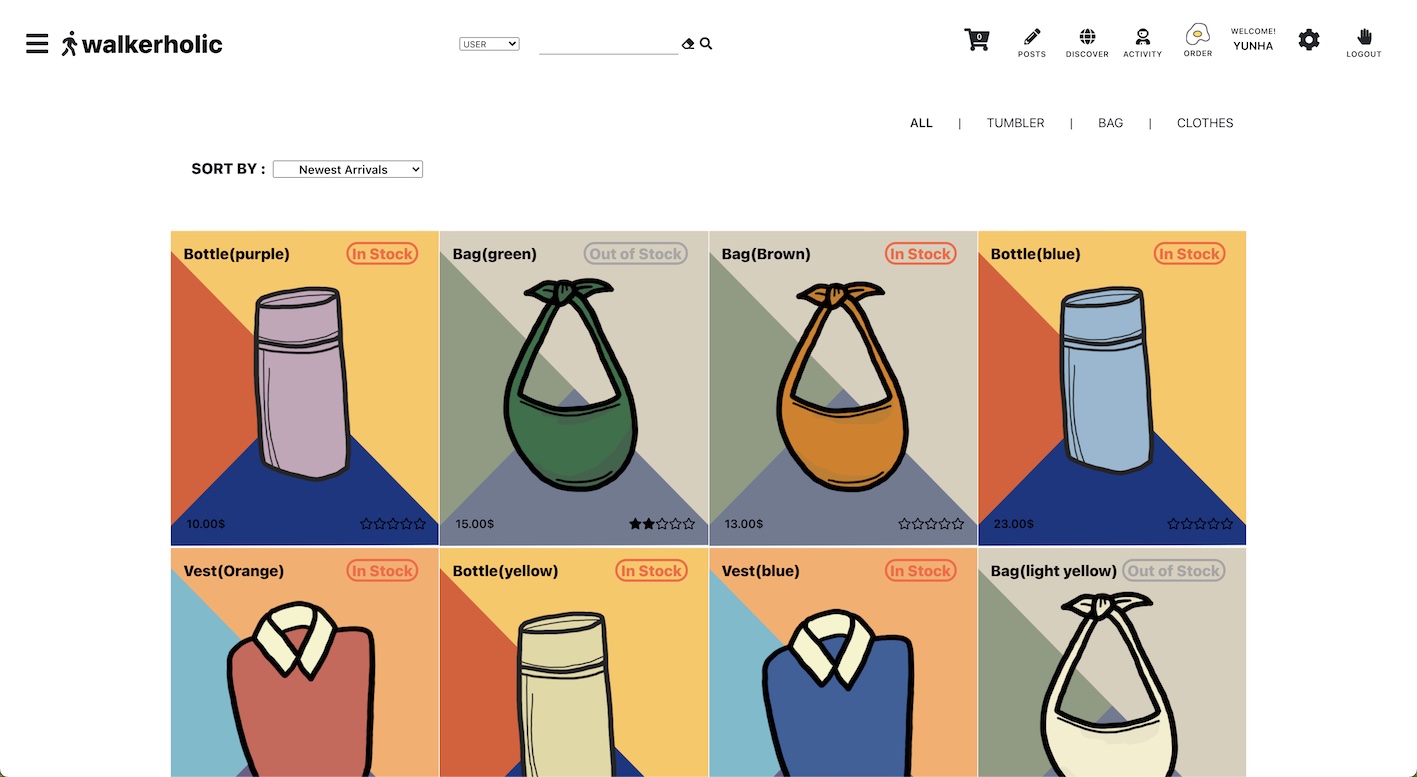Open Discover globe icon
This screenshot has width=1417, height=777.
[1087, 43]
